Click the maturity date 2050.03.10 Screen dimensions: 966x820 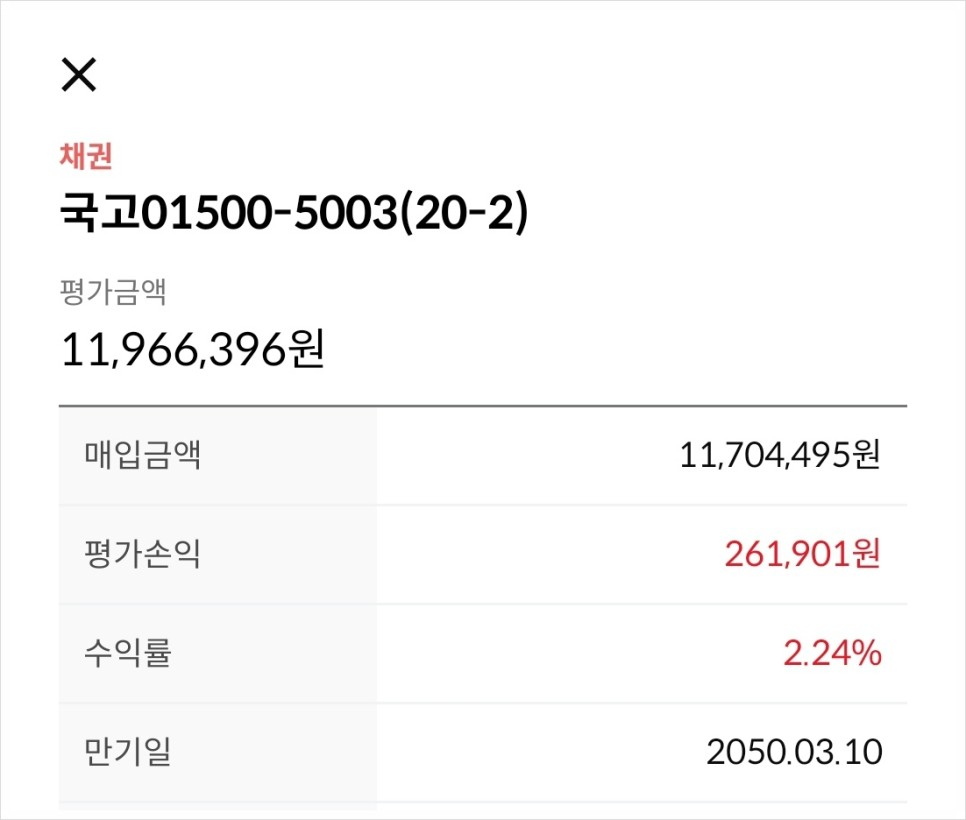pyautogui.click(x=794, y=752)
